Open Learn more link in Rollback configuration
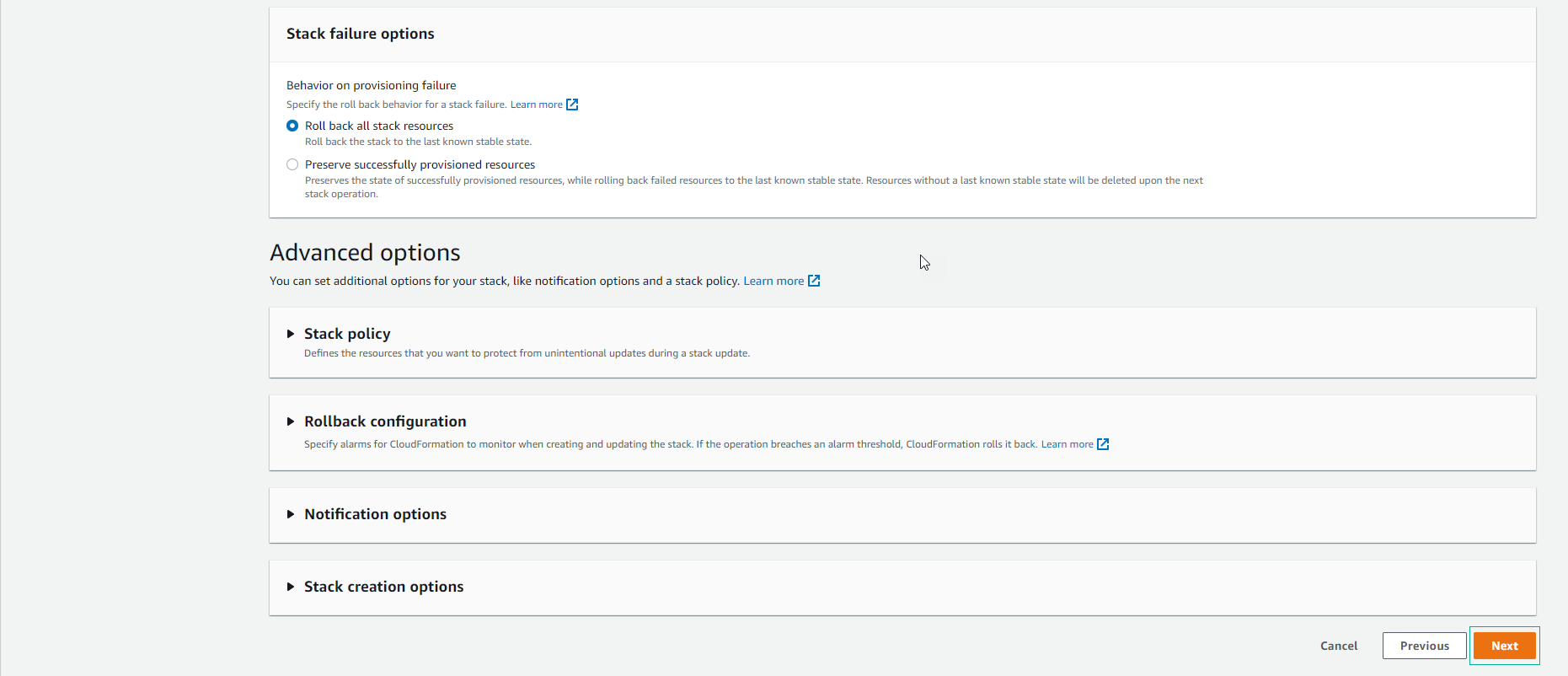 click(1067, 444)
